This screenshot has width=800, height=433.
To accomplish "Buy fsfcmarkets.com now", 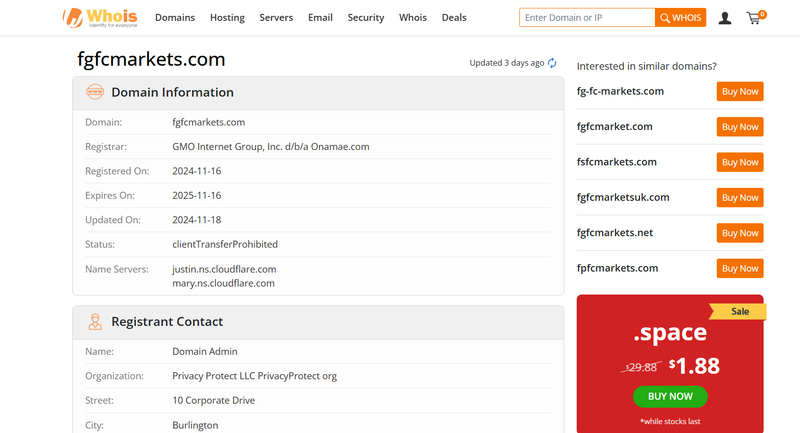I will point(740,162).
